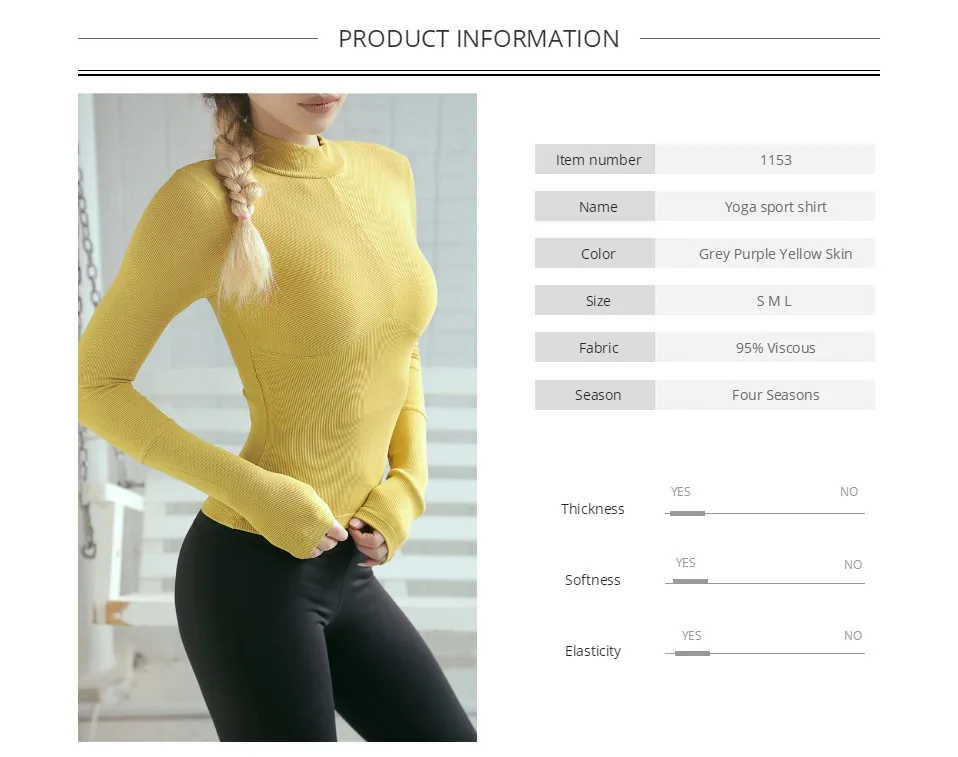This screenshot has height=757, width=958.
Task: Click the YES label above Softness slider
Action: coord(686,563)
